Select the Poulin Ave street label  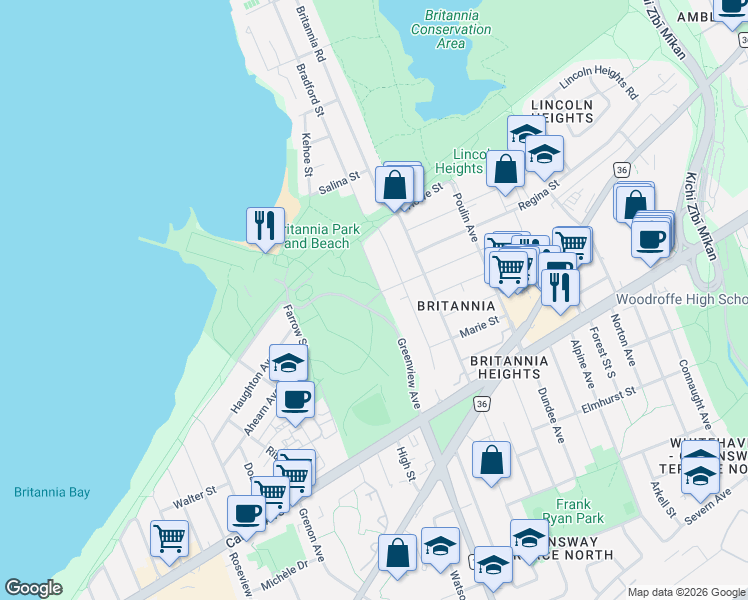pyautogui.click(x=465, y=217)
